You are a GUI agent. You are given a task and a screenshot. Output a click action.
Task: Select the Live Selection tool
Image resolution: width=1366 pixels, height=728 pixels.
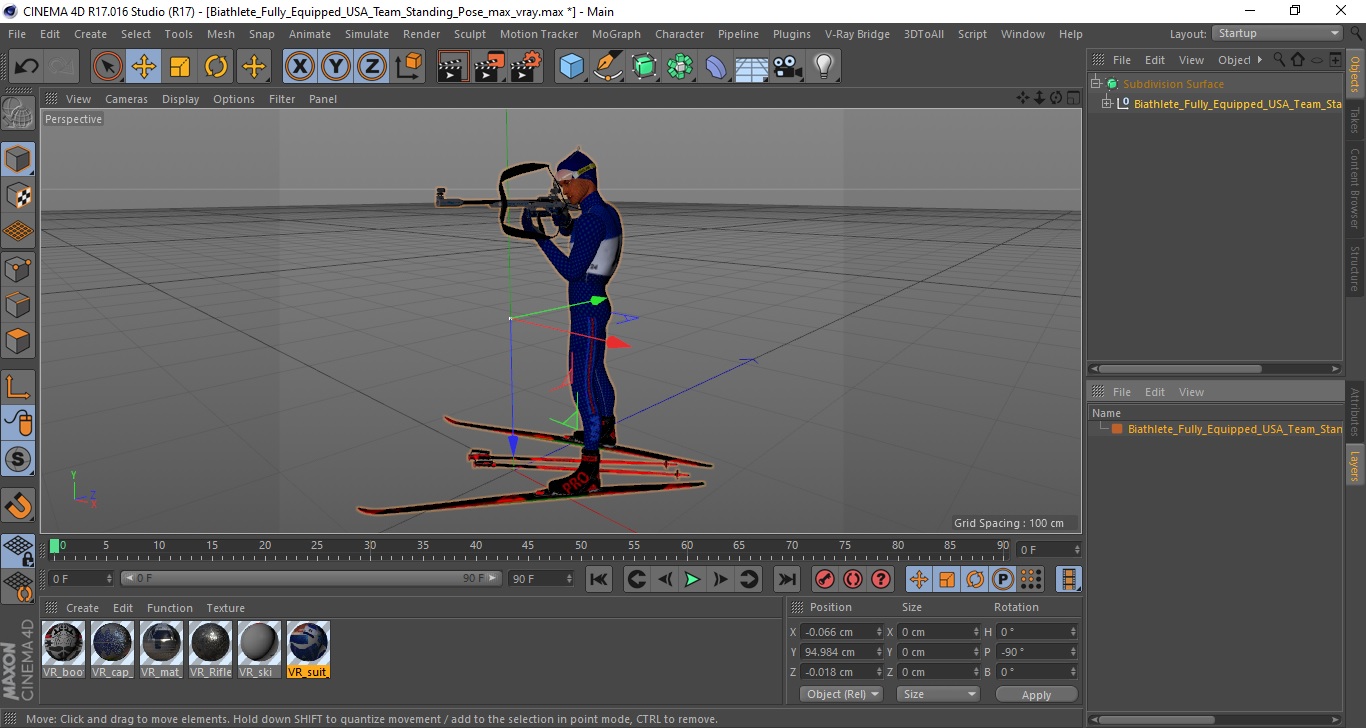click(108, 67)
